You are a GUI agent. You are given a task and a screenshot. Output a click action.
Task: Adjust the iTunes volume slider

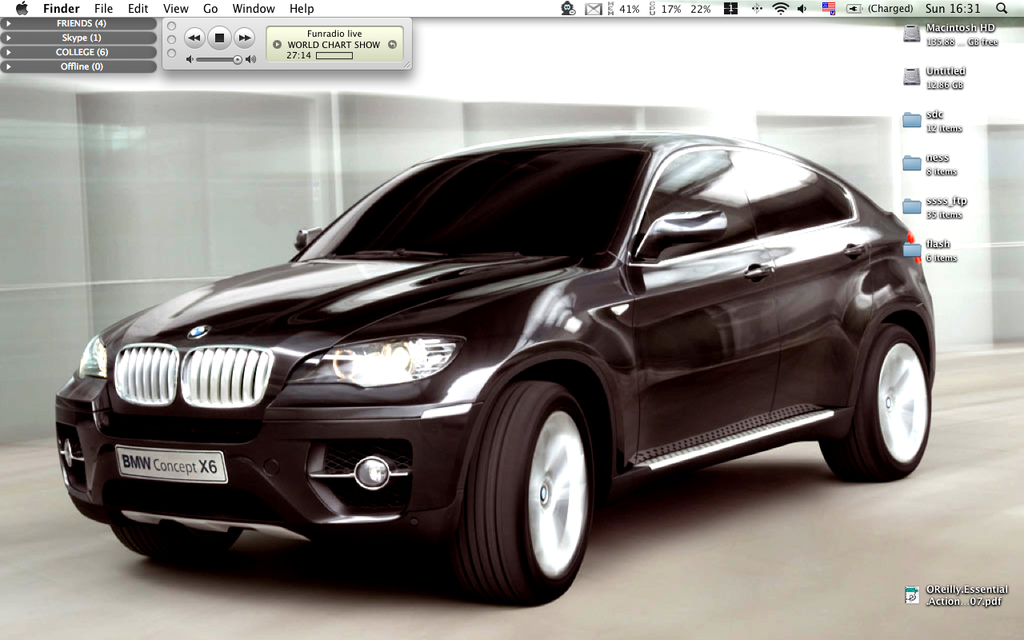coord(237,60)
